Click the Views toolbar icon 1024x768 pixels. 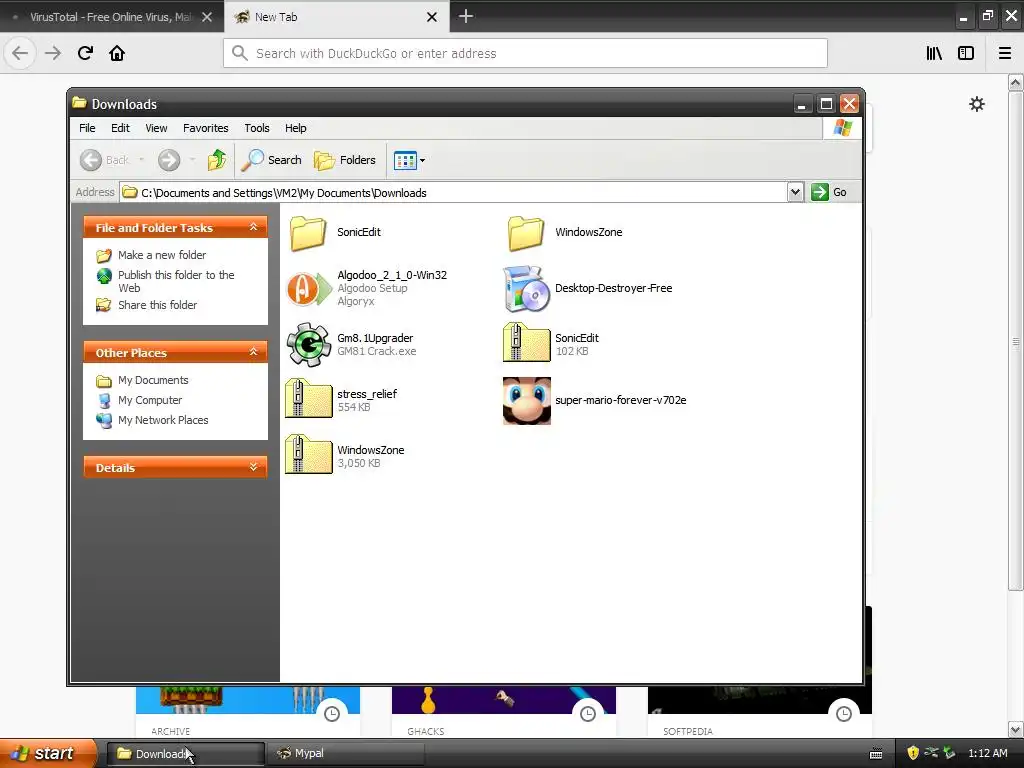click(x=405, y=160)
